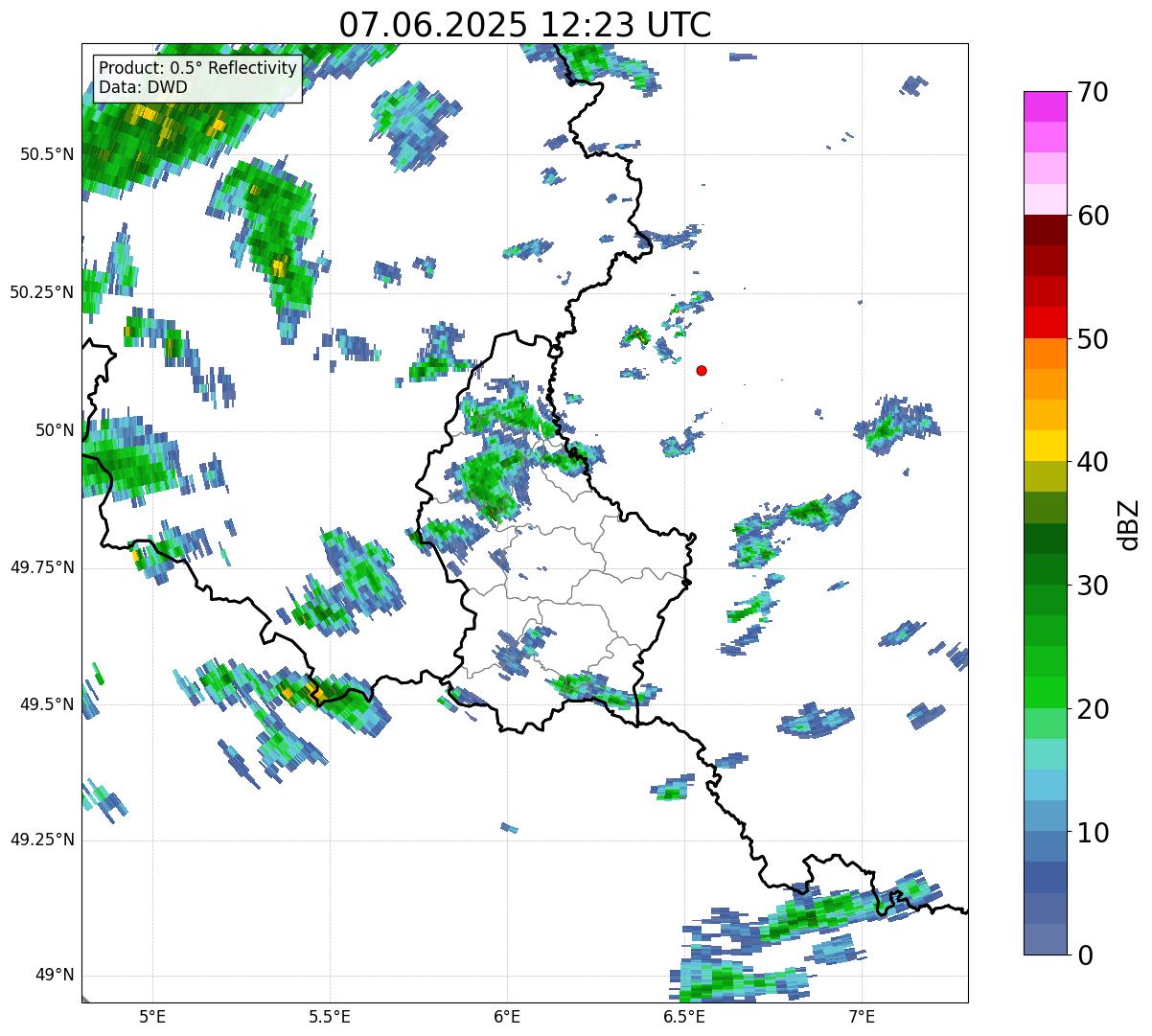1152x1036 pixels.
Task: Click the colorbar value 10
Action: (x=1093, y=832)
